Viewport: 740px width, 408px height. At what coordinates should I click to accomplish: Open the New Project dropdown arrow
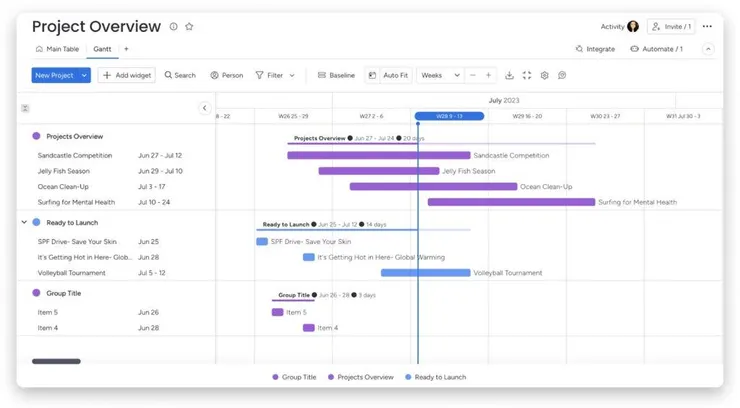click(84, 75)
